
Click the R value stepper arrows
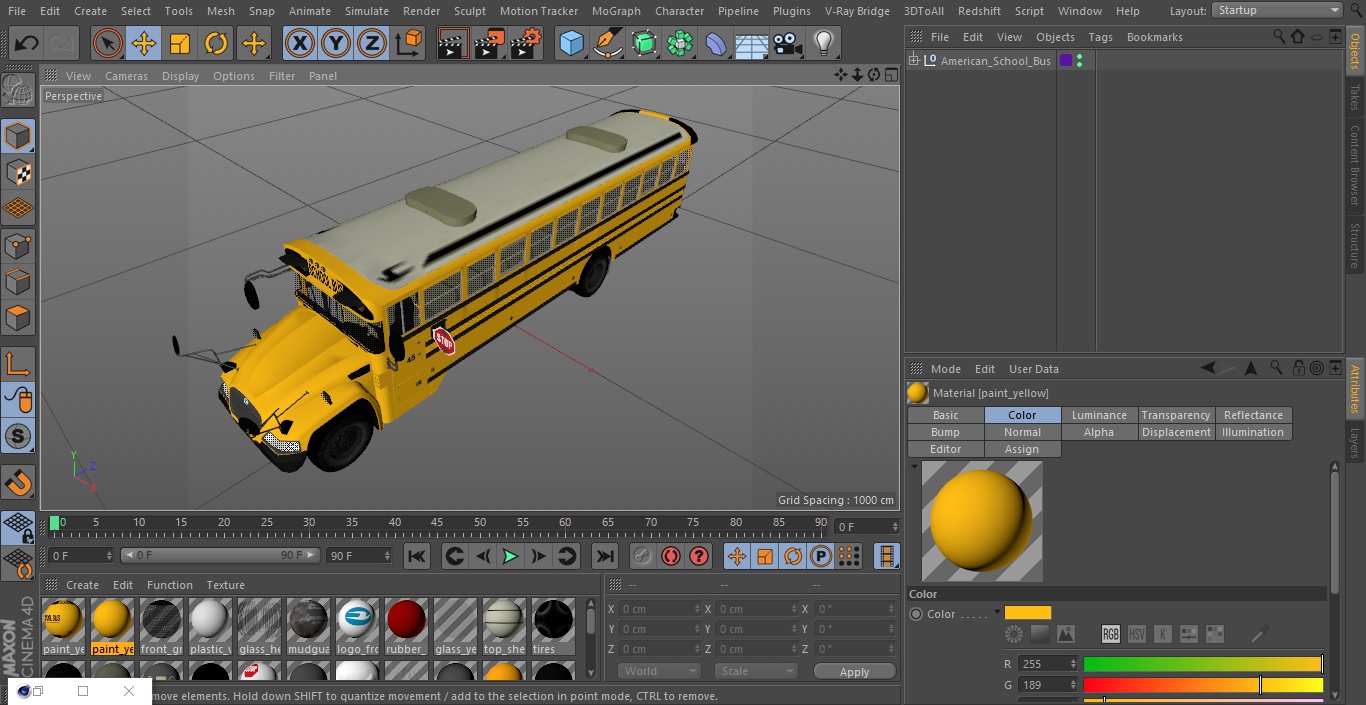1074,664
